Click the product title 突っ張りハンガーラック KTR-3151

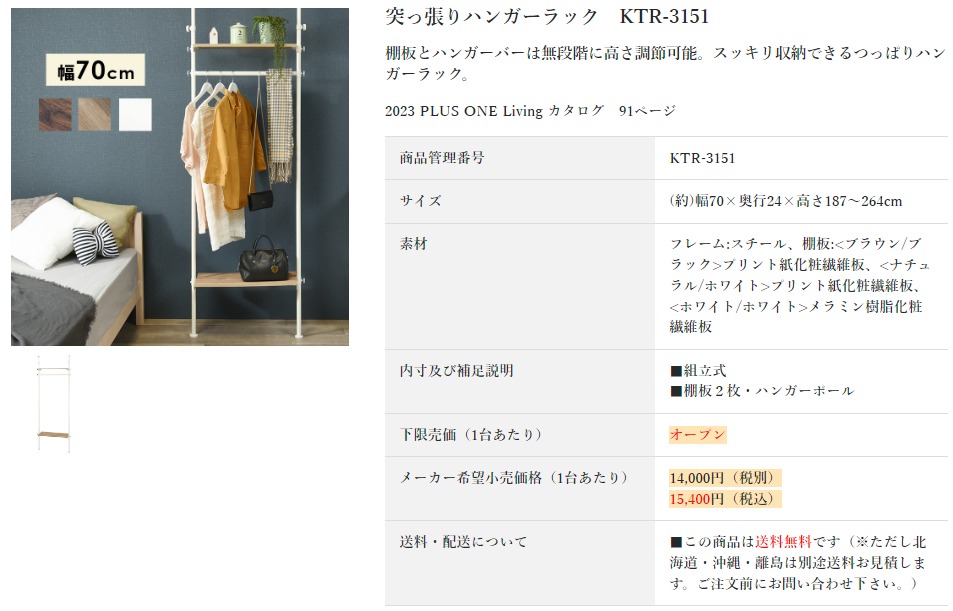pyautogui.click(x=547, y=16)
